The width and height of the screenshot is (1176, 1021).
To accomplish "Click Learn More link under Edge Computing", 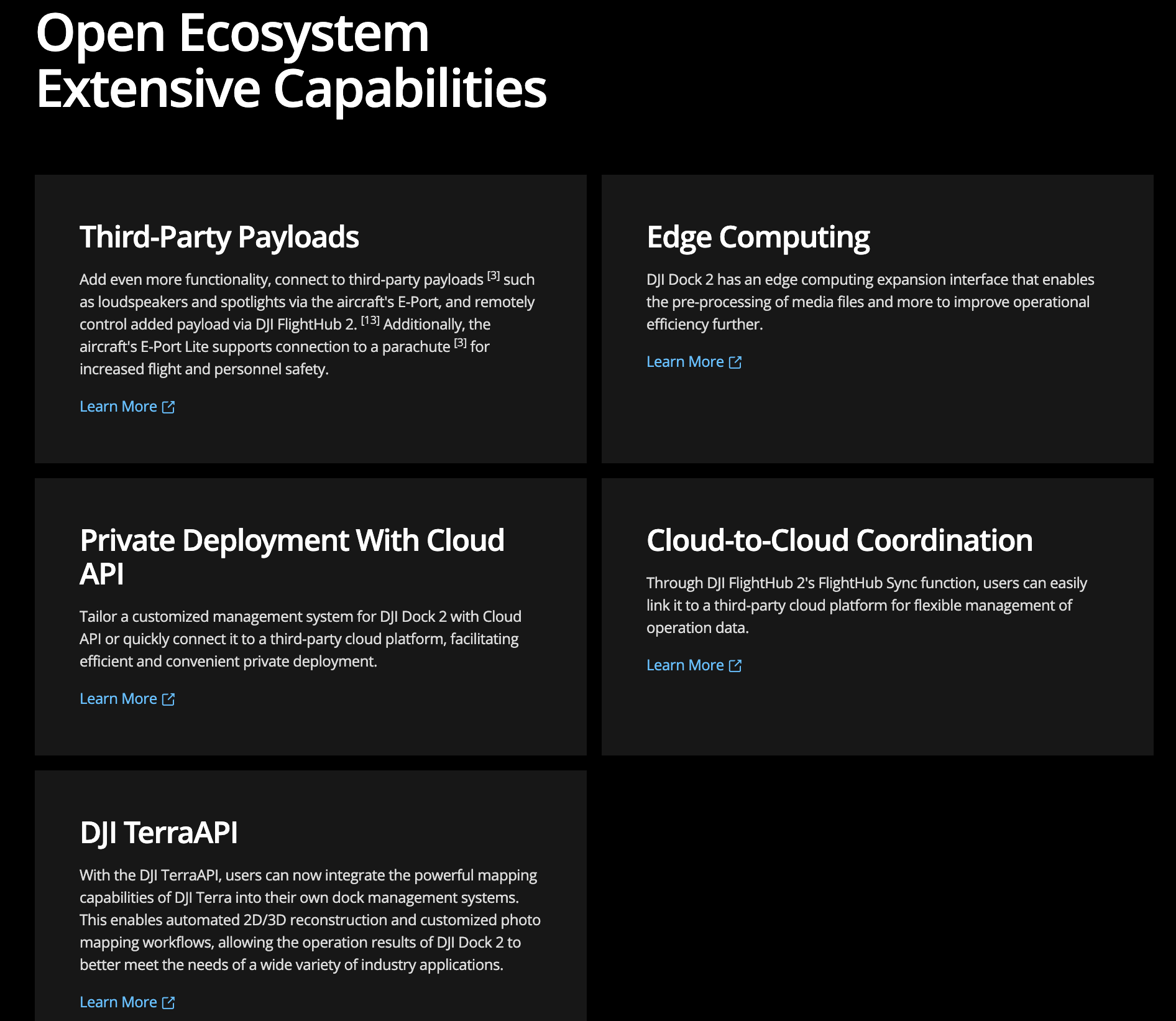I will pyautogui.click(x=694, y=362).
